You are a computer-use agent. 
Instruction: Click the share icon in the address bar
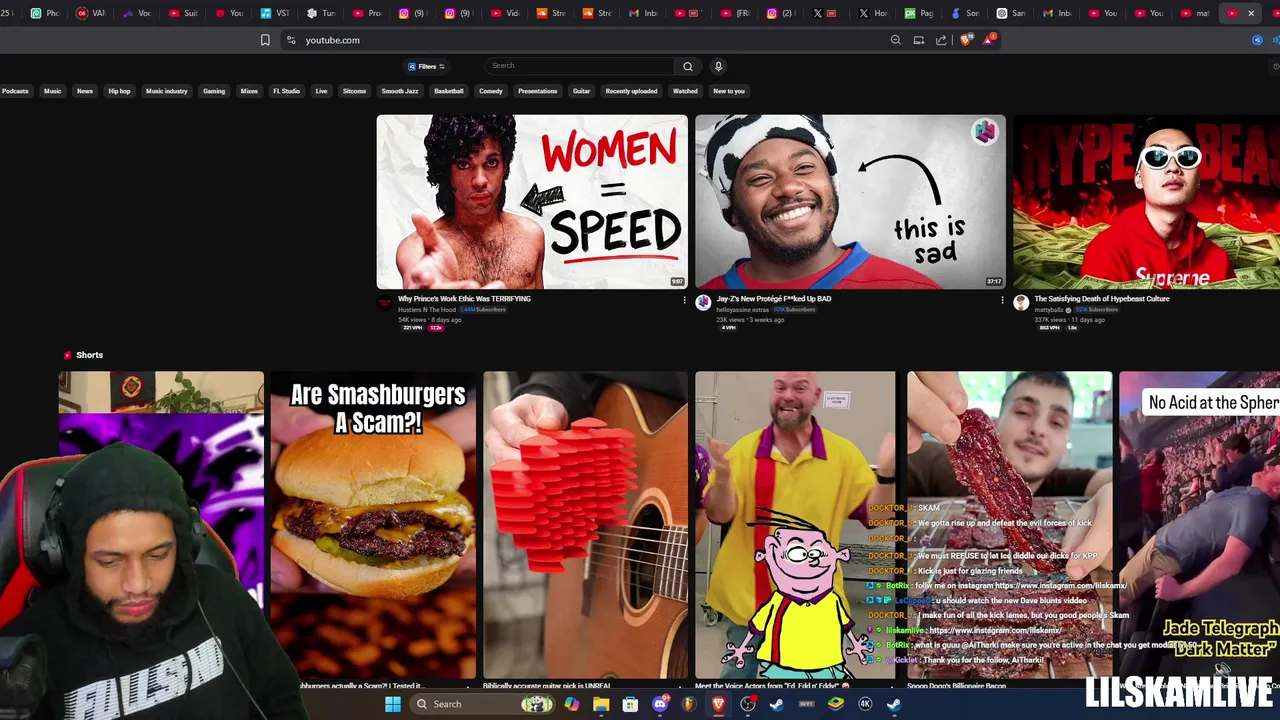click(941, 40)
